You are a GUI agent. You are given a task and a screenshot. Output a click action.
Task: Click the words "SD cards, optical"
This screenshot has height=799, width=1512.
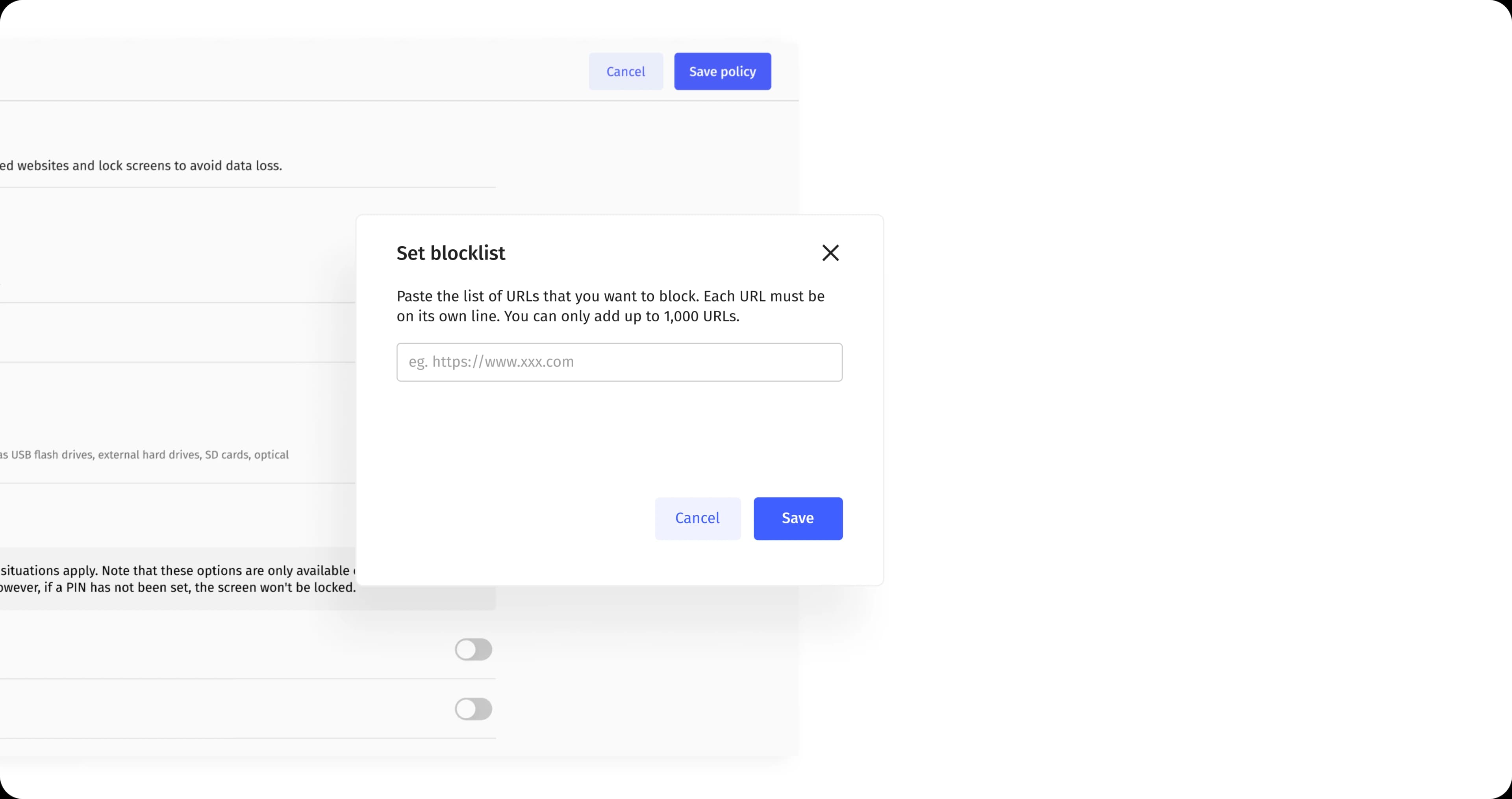(x=246, y=455)
